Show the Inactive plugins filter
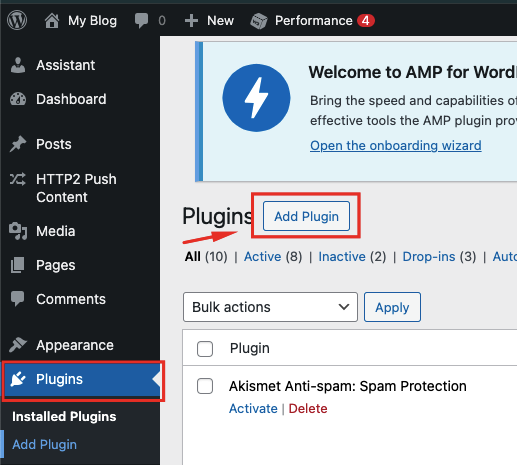 pyautogui.click(x=342, y=257)
